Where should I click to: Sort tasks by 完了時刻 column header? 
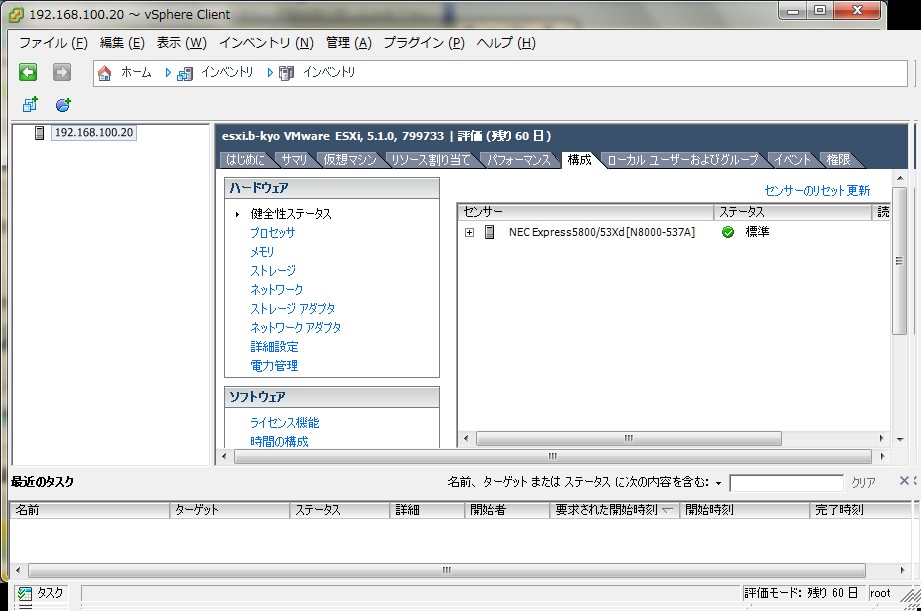point(861,510)
